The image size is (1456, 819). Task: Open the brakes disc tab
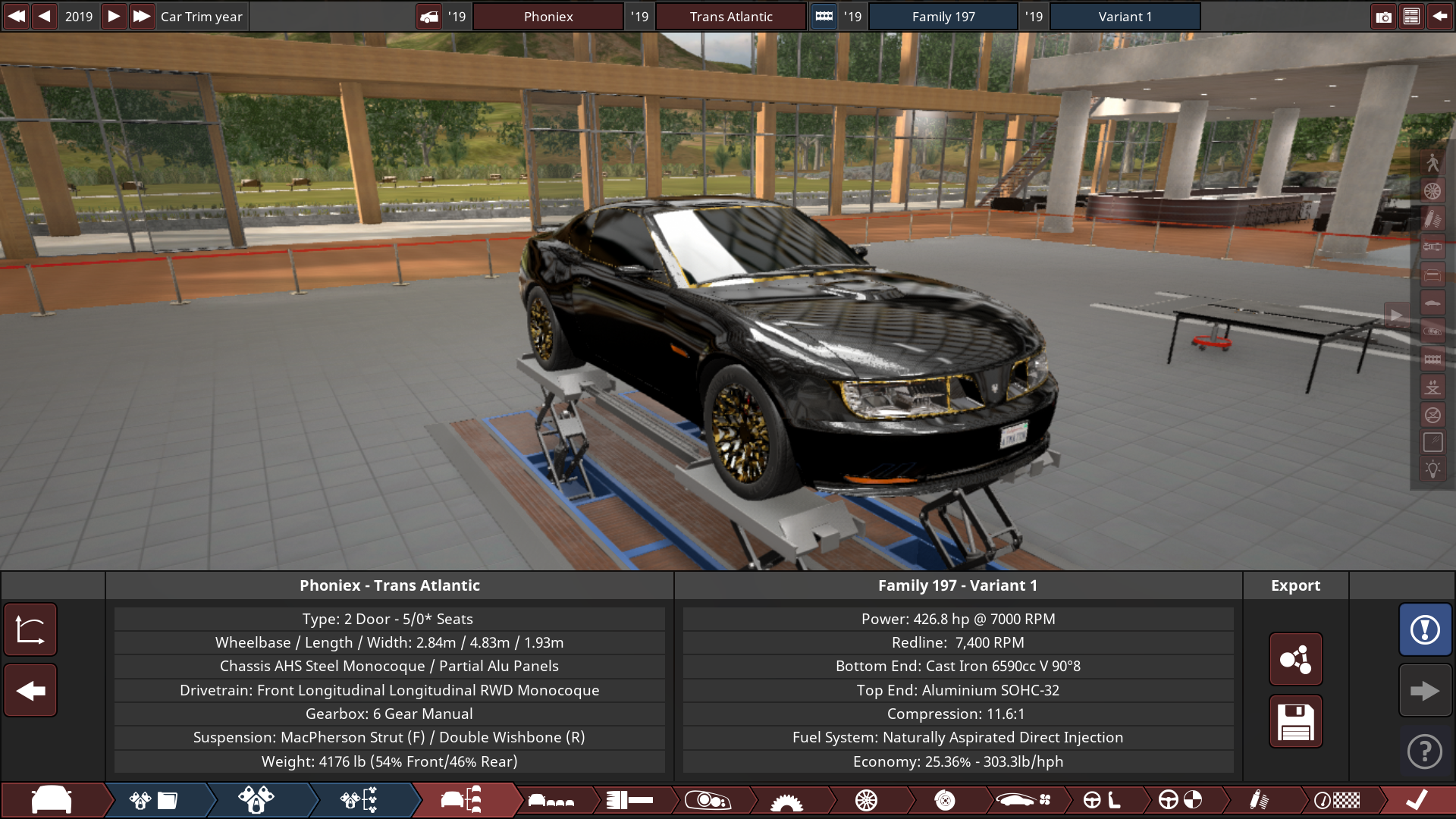click(x=945, y=800)
